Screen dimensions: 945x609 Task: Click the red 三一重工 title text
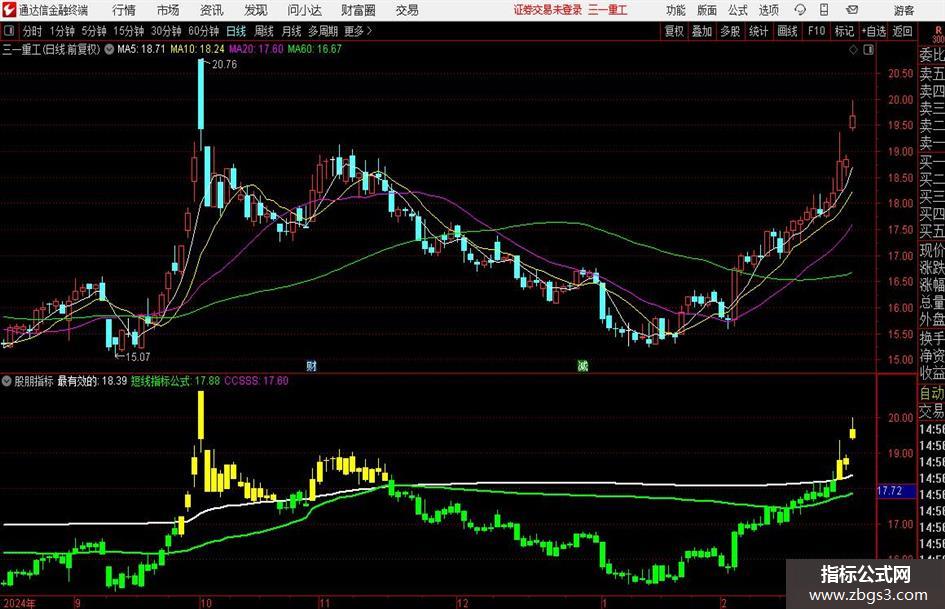pyautogui.click(x=608, y=10)
